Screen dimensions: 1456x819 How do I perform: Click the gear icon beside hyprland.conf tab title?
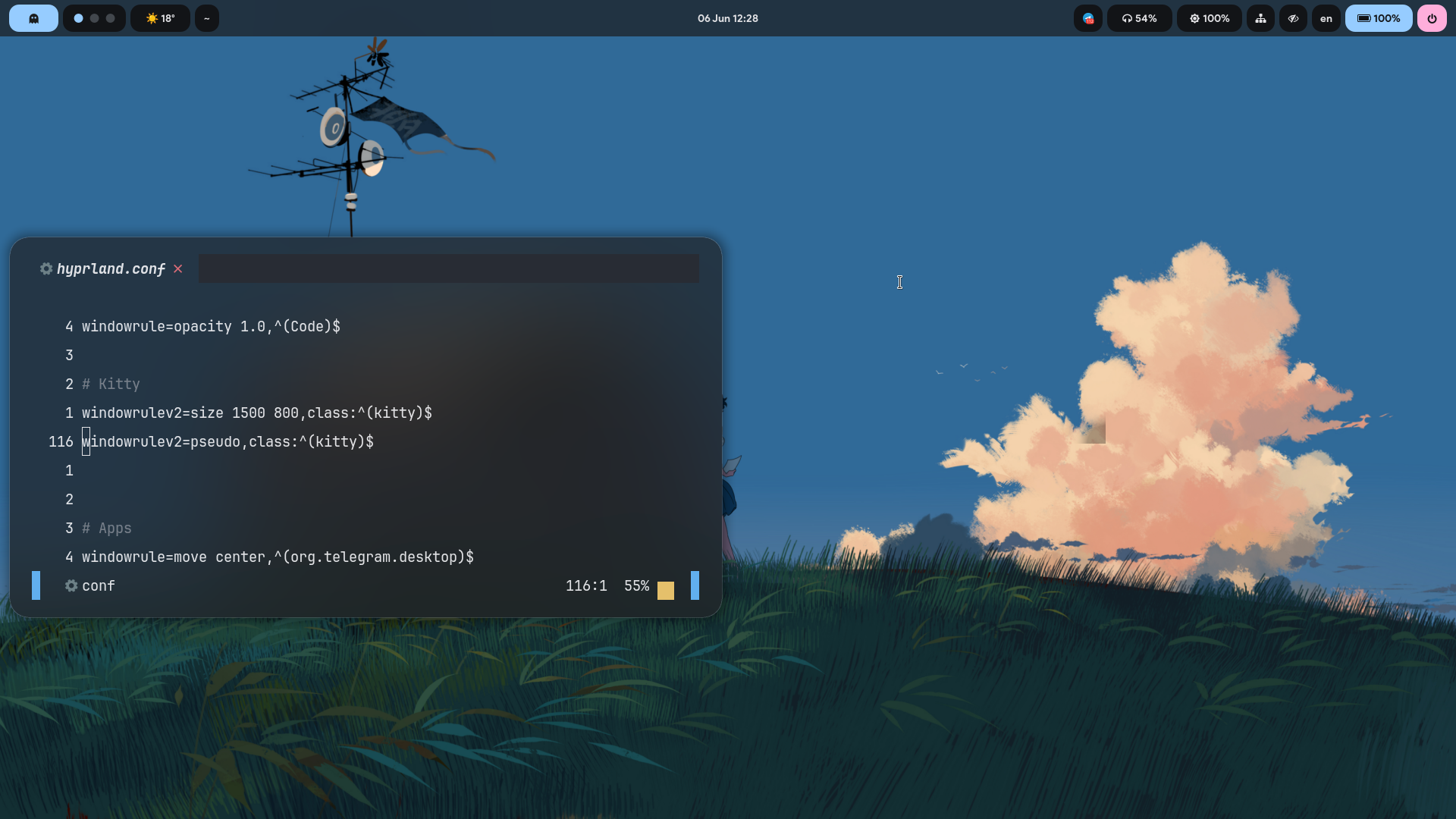[x=45, y=268]
